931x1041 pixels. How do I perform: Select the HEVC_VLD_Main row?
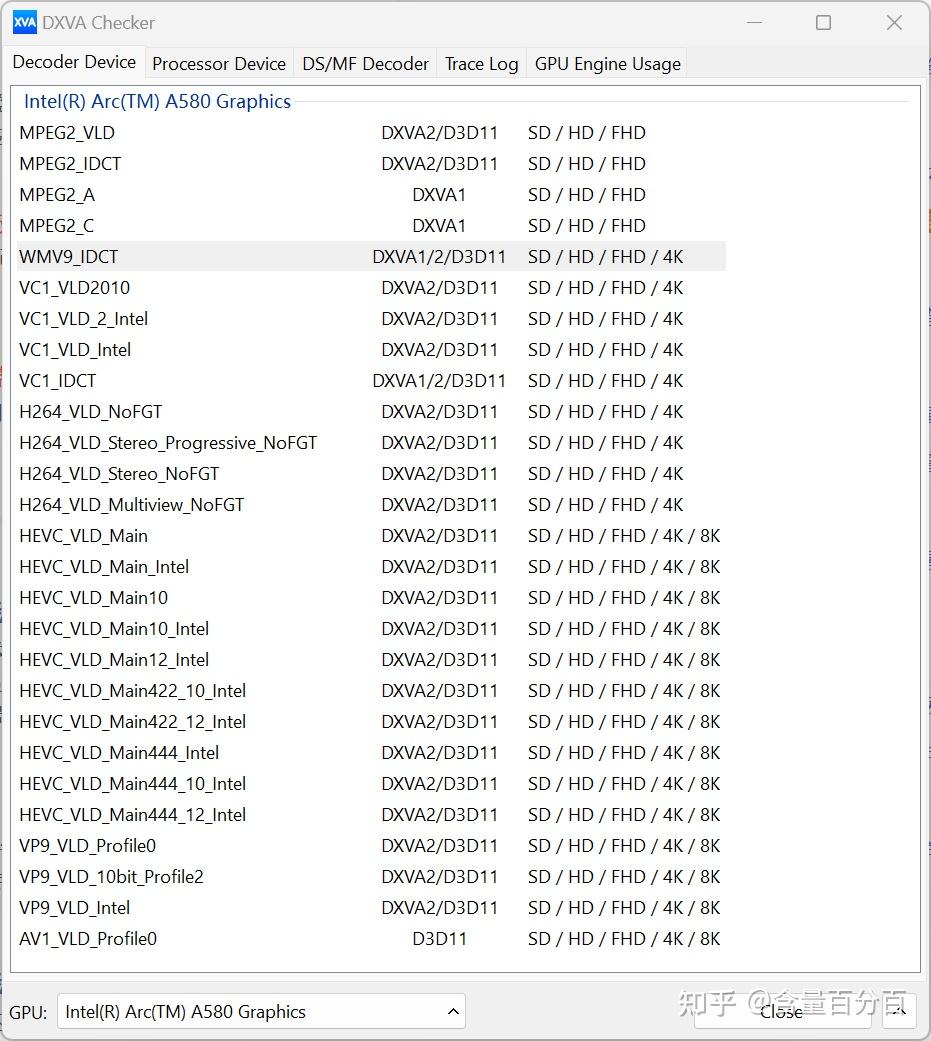tap(371, 536)
